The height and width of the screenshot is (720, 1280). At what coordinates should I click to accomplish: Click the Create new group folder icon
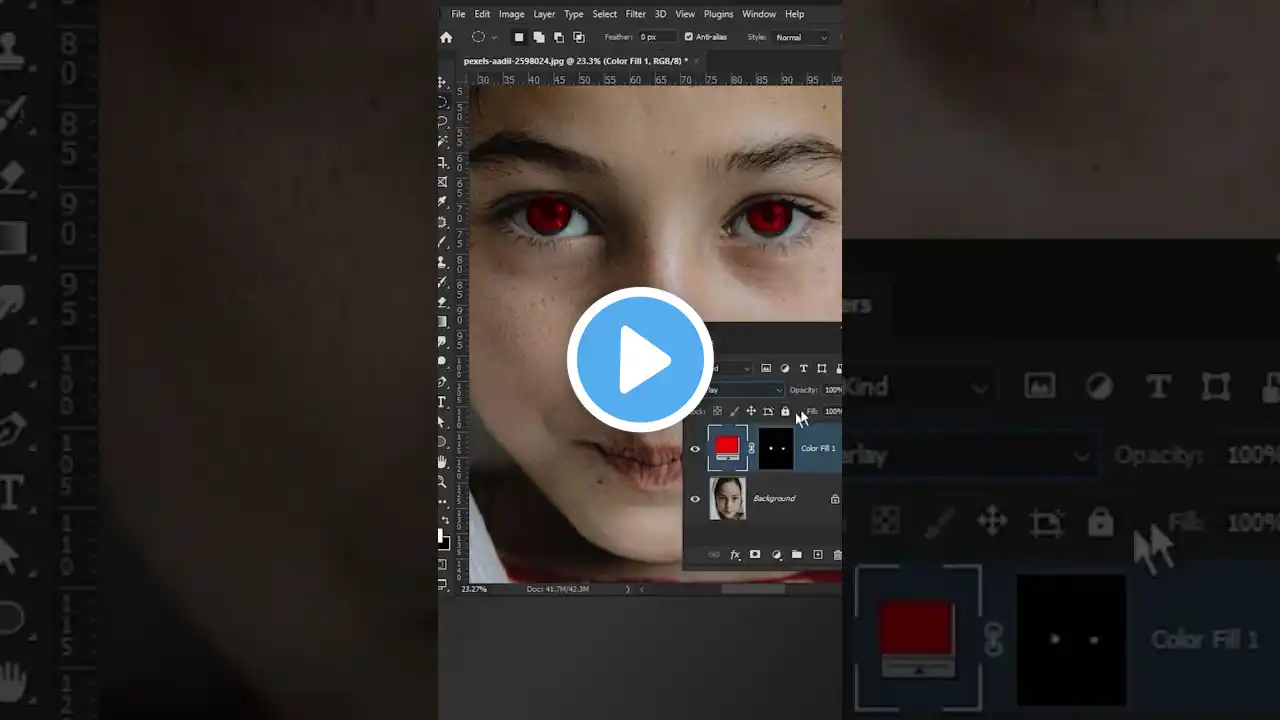[x=796, y=554]
